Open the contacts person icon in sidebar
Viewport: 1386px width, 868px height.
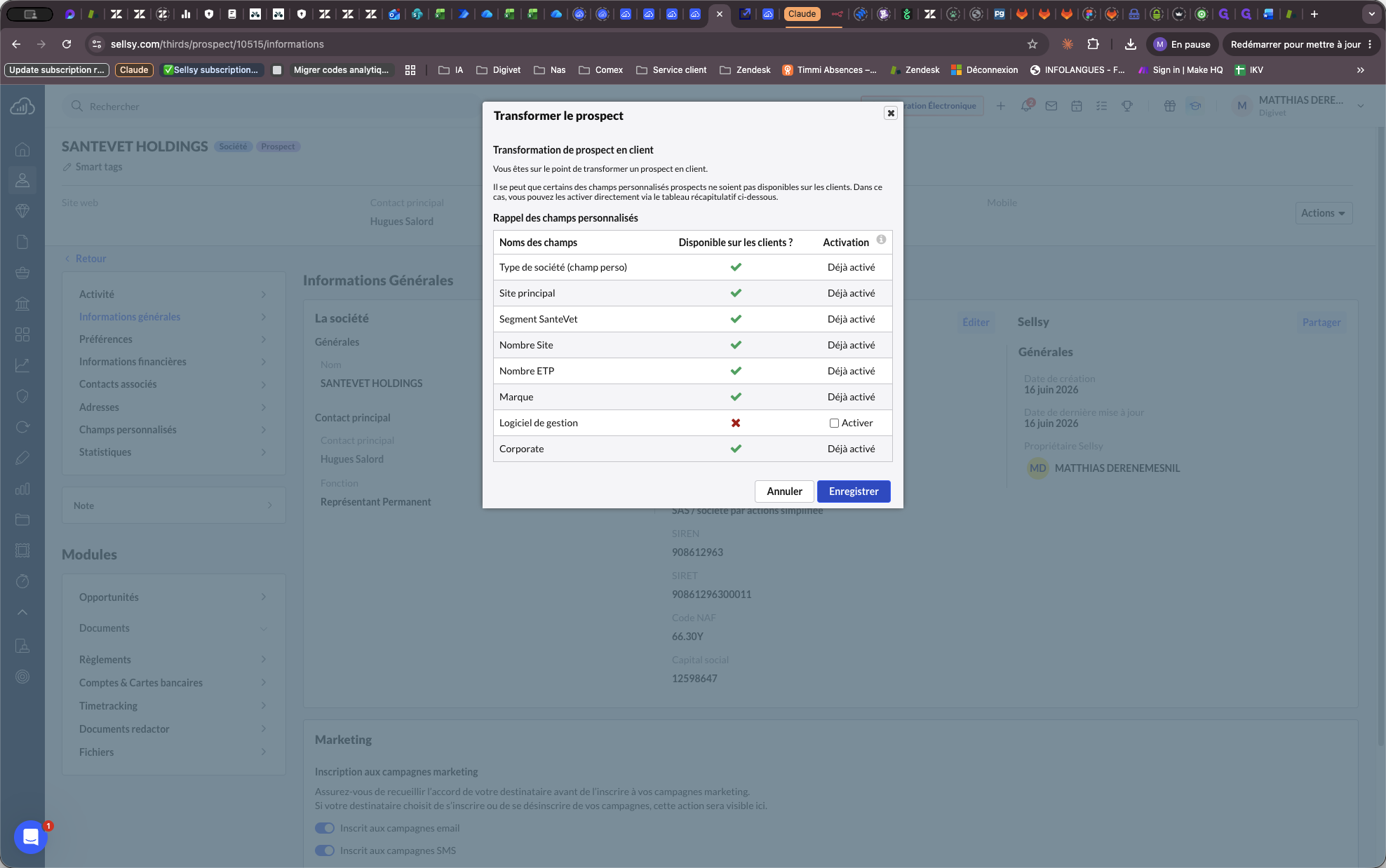(22, 180)
